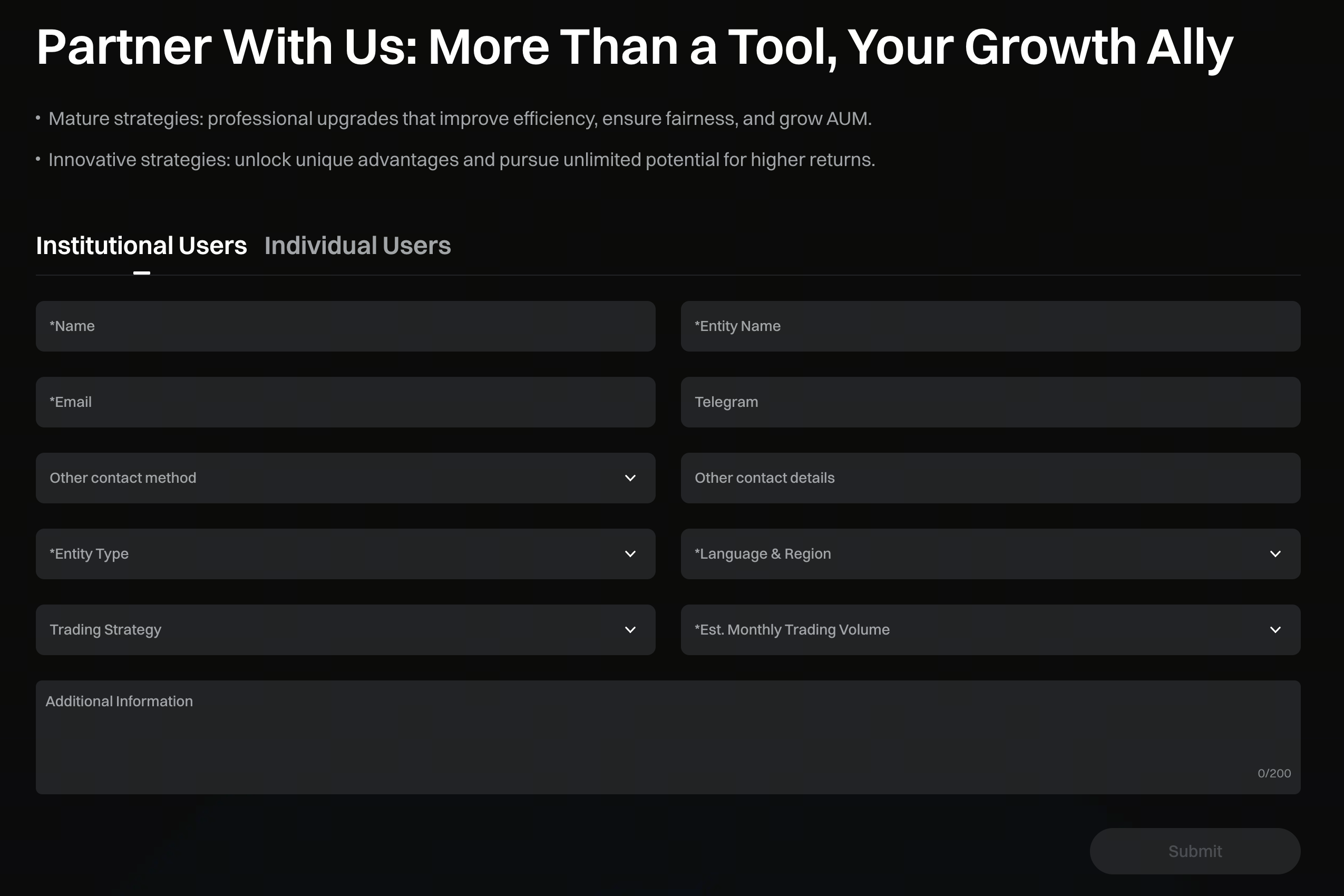
Task: Submit the partnership form
Action: click(x=1195, y=851)
